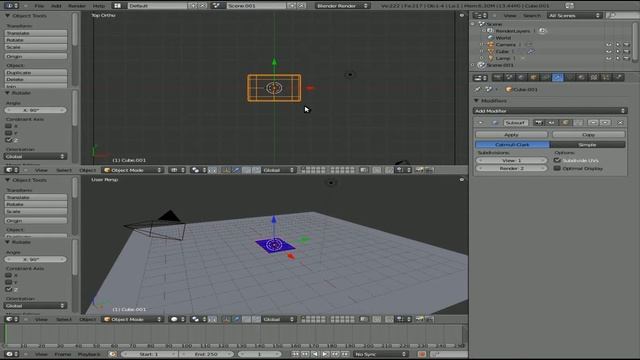Select Cube in the outliner
640x360 pixels.
click(x=502, y=51)
